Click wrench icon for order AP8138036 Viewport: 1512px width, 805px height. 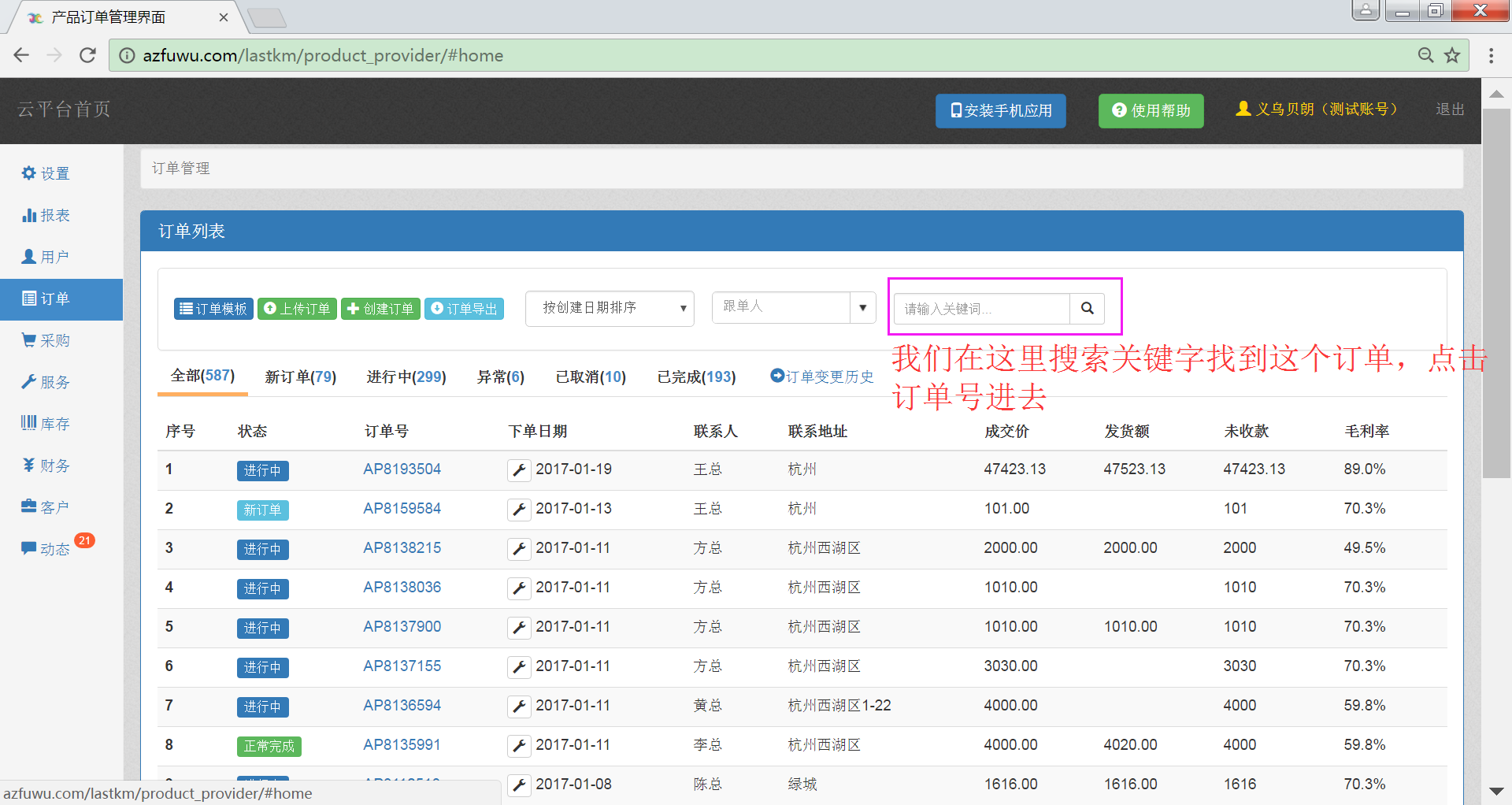[519, 588]
